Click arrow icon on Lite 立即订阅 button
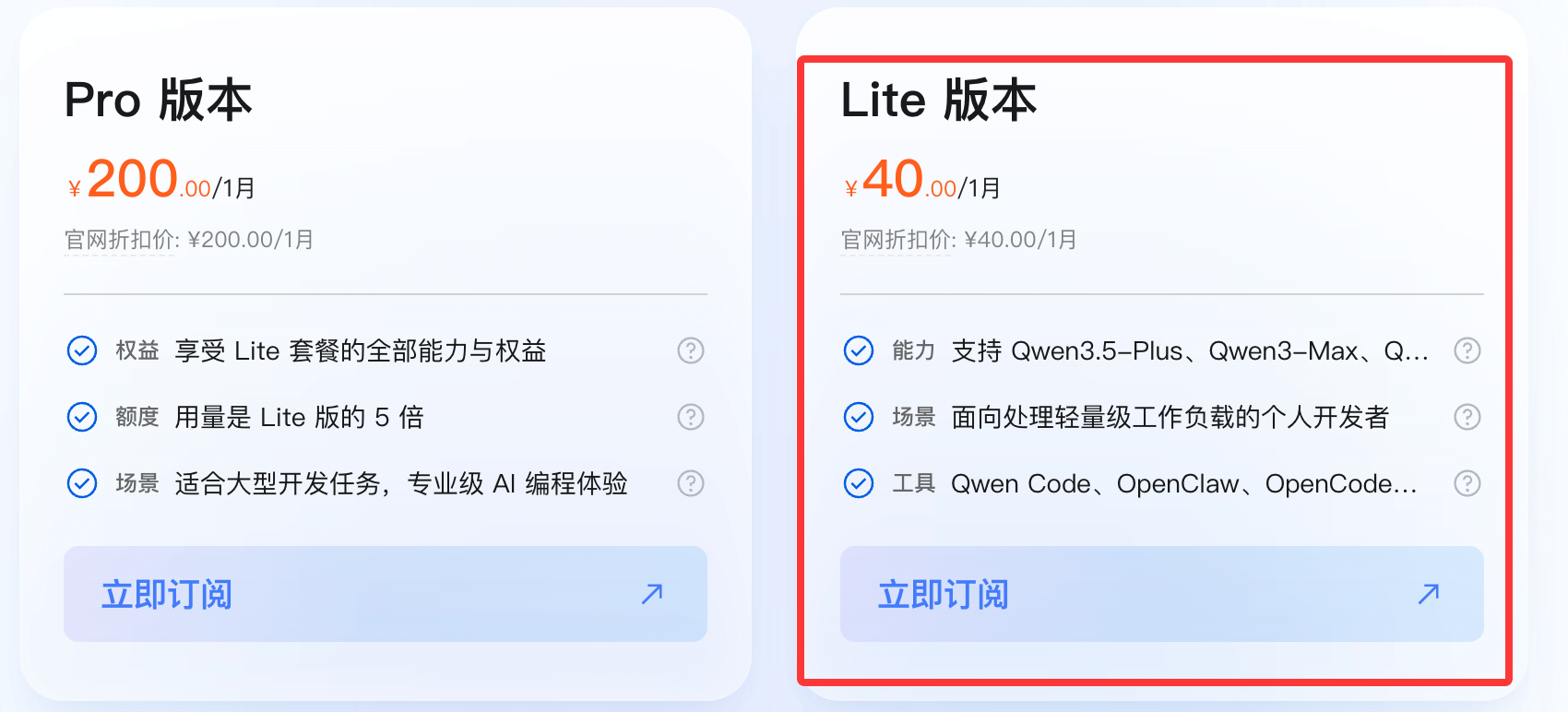1568x712 pixels. click(x=1429, y=594)
